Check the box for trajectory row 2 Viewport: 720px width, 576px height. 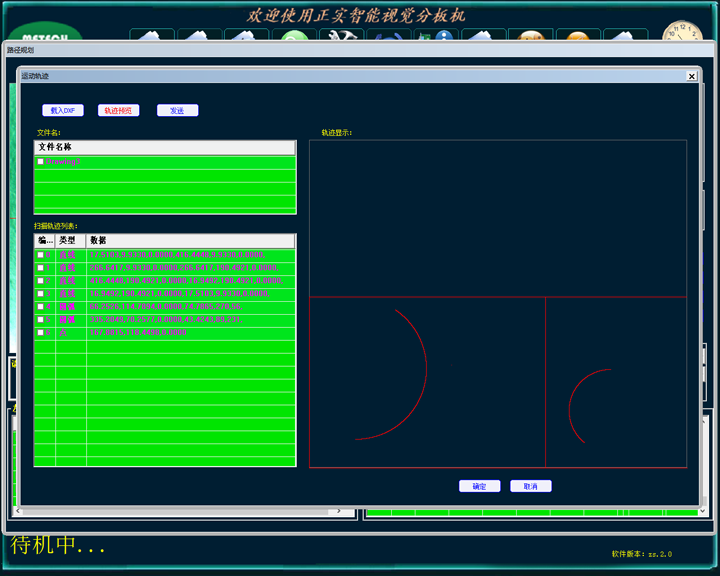pyautogui.click(x=40, y=280)
